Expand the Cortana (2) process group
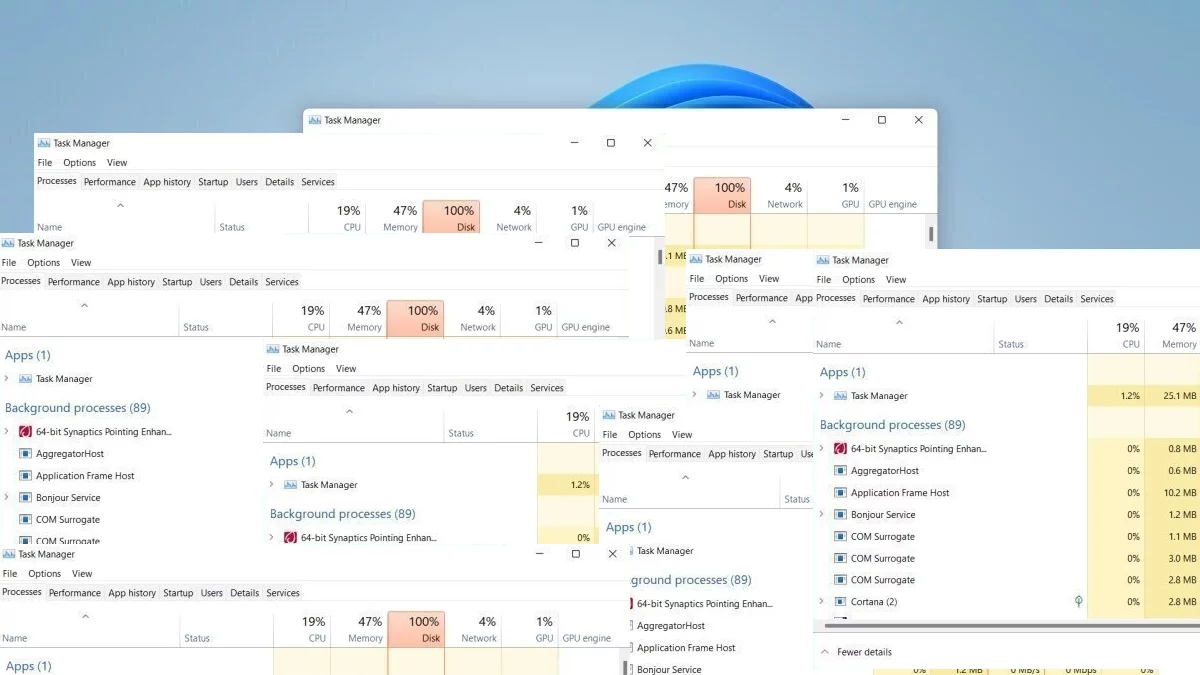Image resolution: width=1200 pixels, height=675 pixels. point(821,602)
